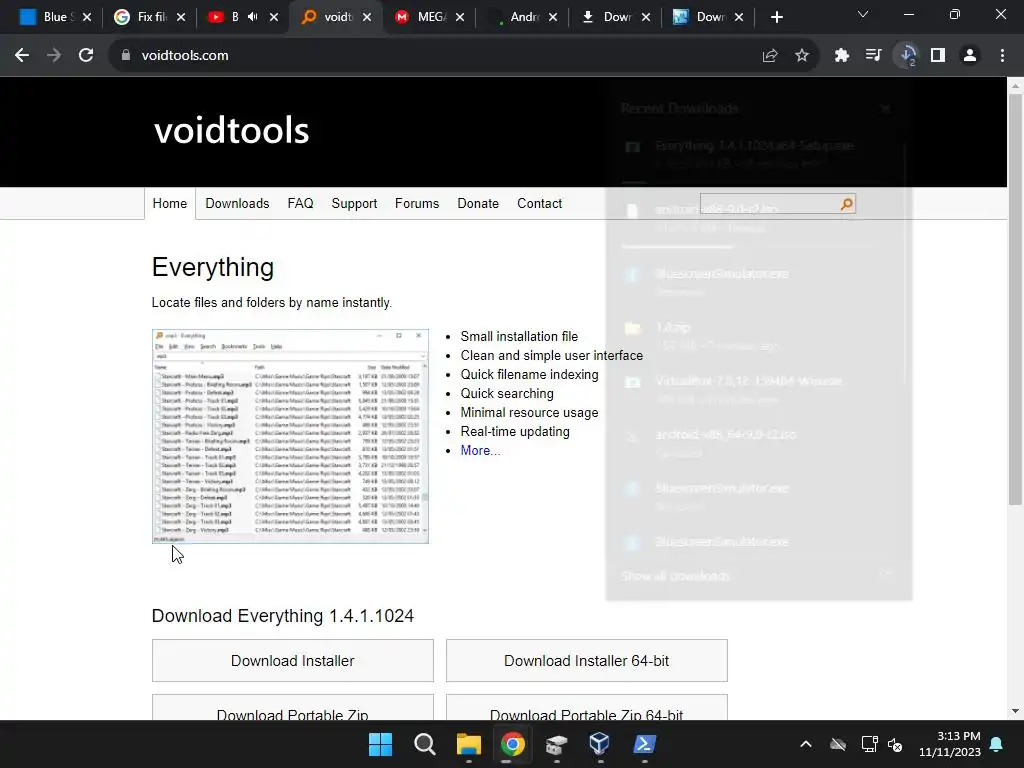Image resolution: width=1024 pixels, height=768 pixels.
Task: Click the 'Download Everything 1.4.1.1024' heading
Action: (283, 616)
